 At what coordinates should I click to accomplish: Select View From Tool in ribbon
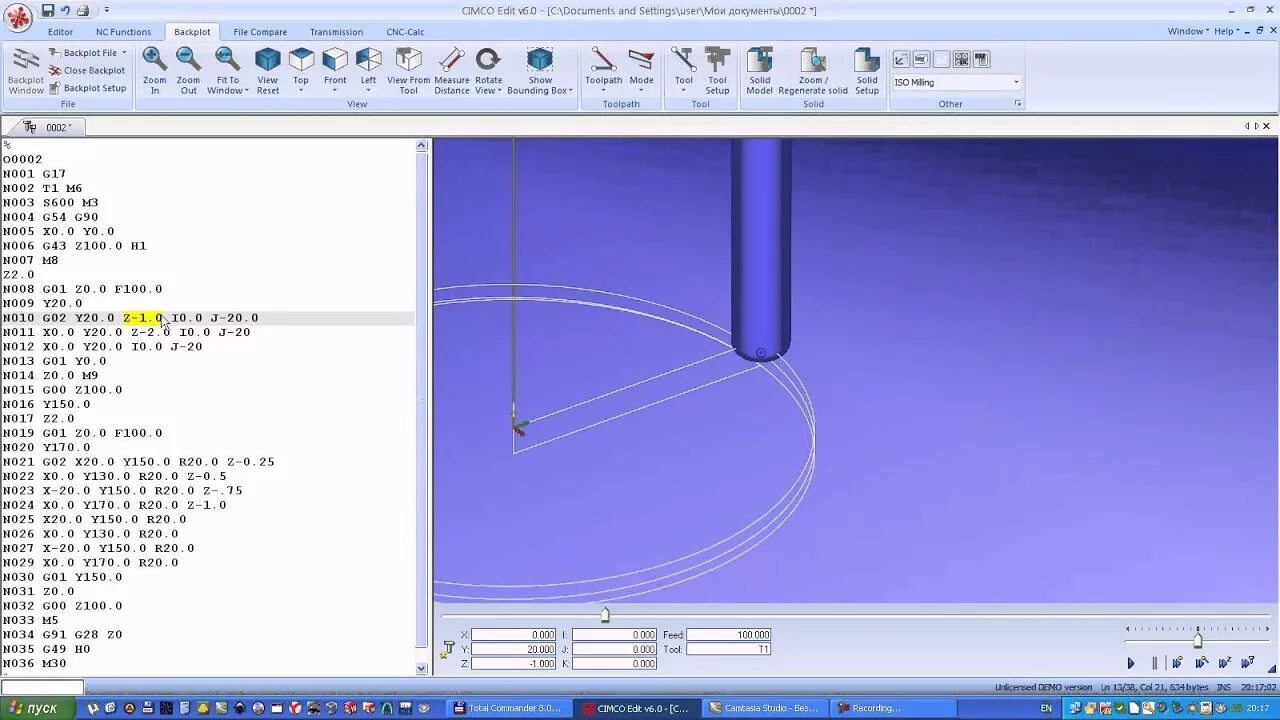(408, 70)
